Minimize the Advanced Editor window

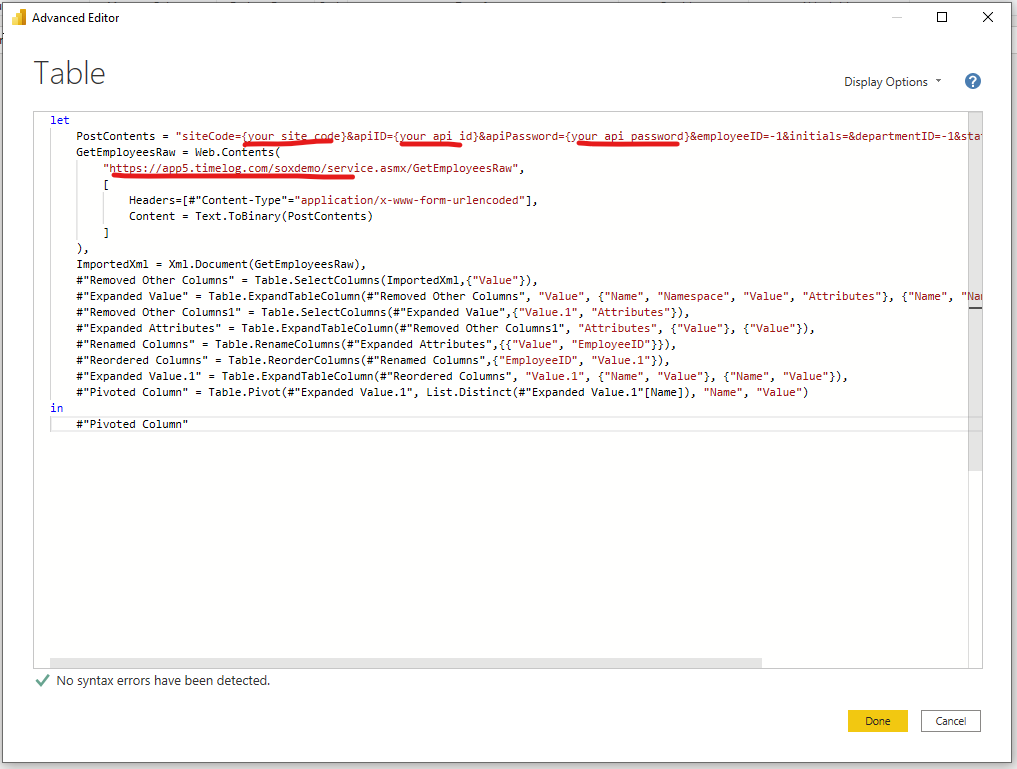click(894, 18)
